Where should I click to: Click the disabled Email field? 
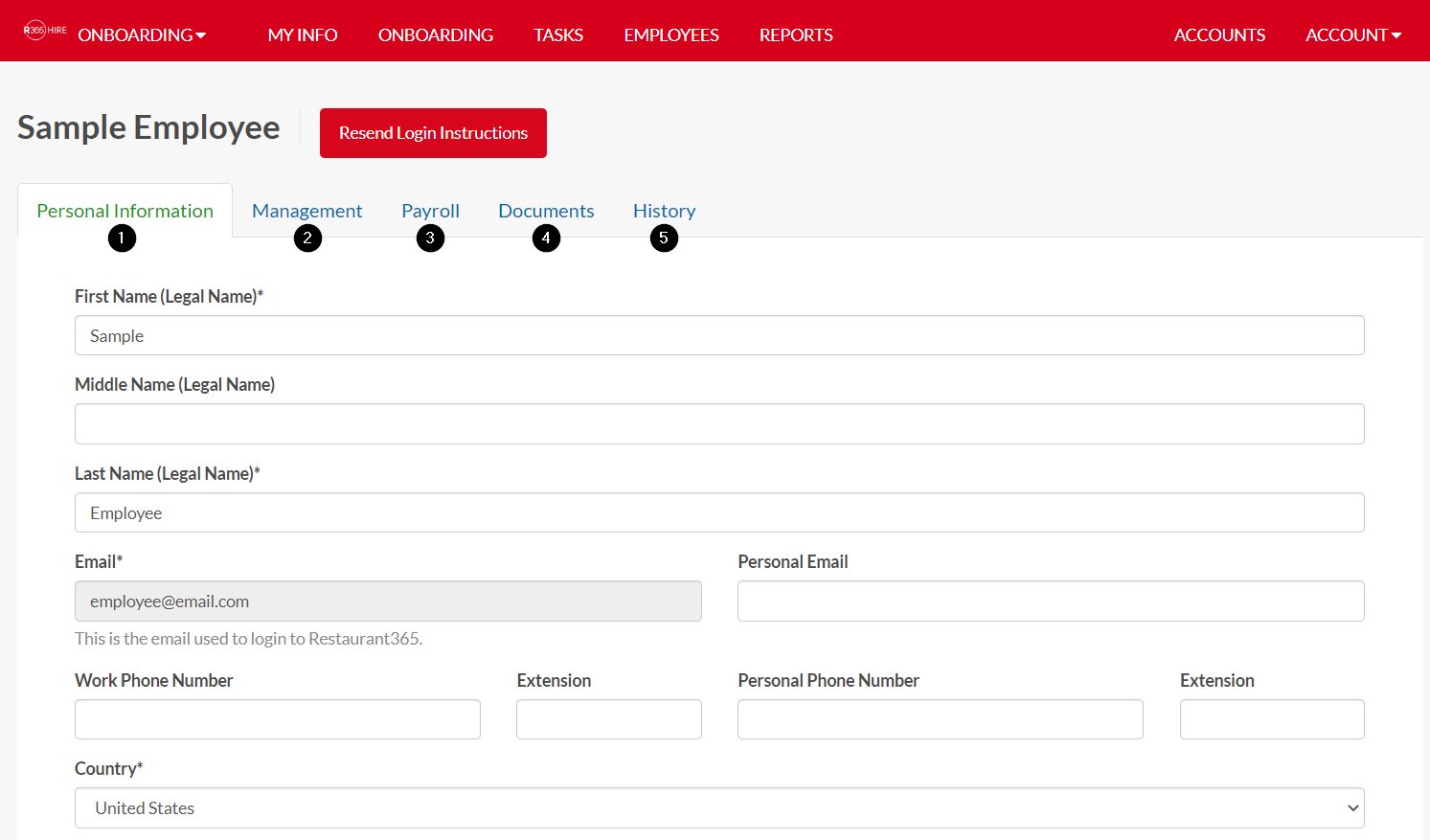pyautogui.click(x=388, y=601)
